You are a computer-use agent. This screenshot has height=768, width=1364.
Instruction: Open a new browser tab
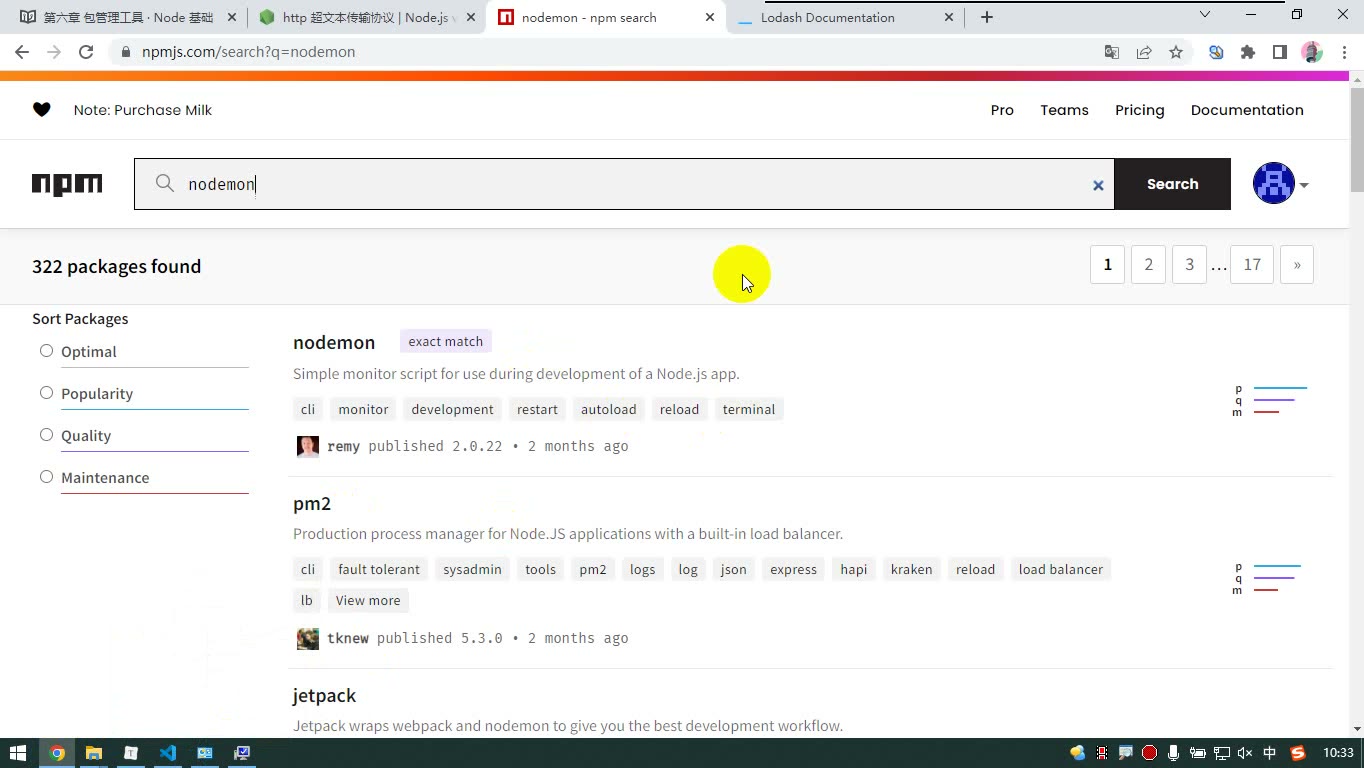987,17
